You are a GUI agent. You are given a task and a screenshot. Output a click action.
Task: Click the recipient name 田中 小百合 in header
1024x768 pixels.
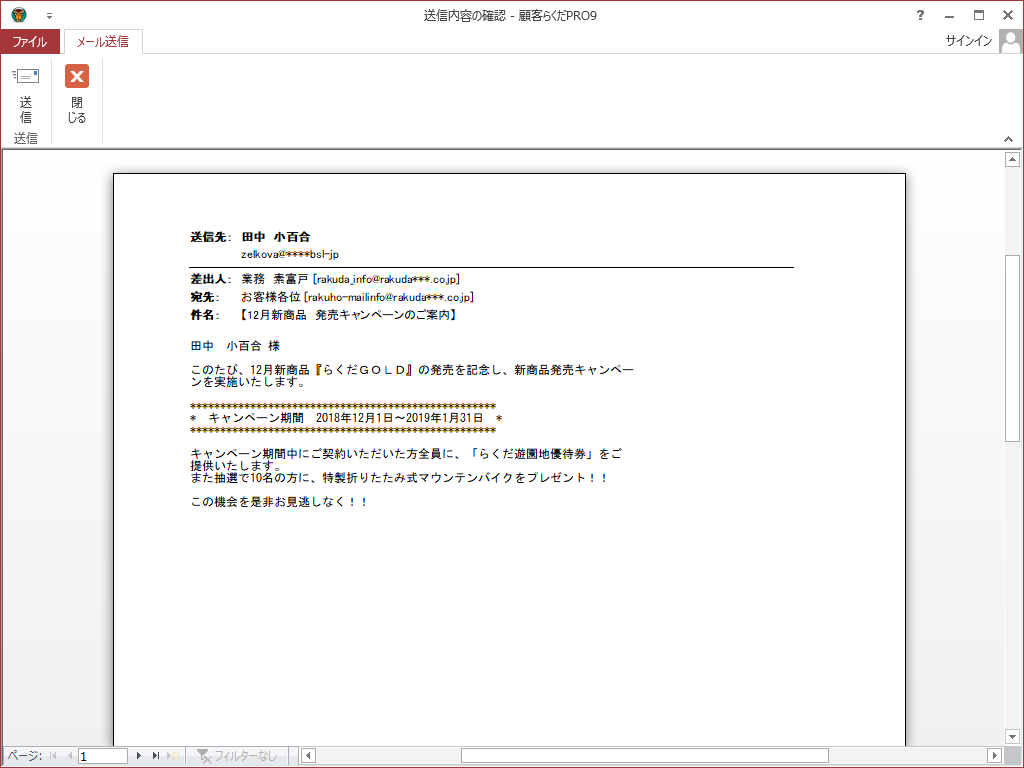[x=276, y=237]
